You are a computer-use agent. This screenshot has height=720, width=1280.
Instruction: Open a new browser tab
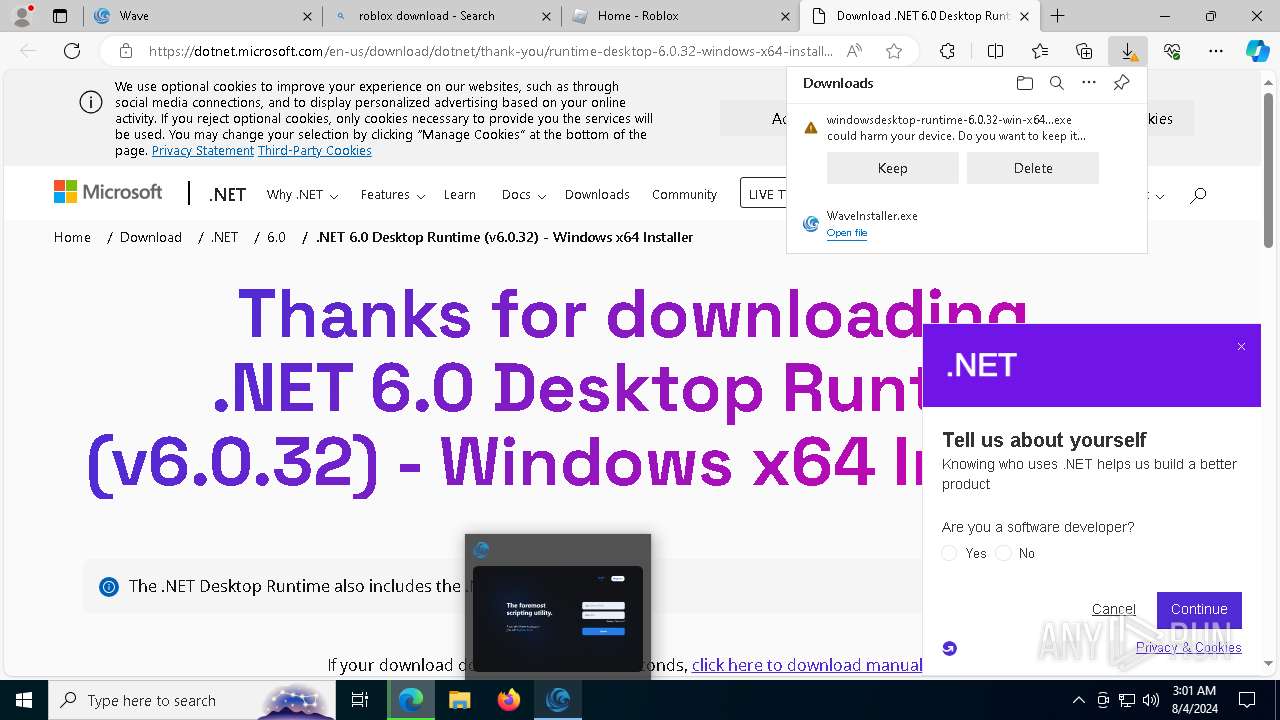(x=1057, y=16)
